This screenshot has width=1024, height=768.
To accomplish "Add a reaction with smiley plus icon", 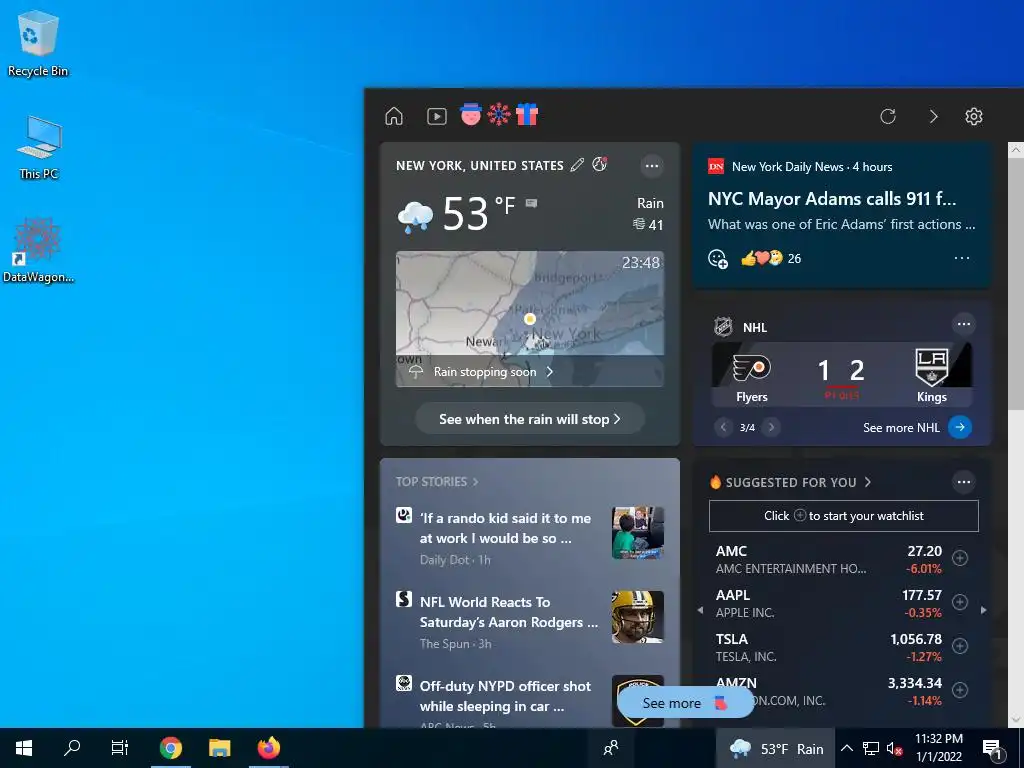I will pyautogui.click(x=718, y=259).
